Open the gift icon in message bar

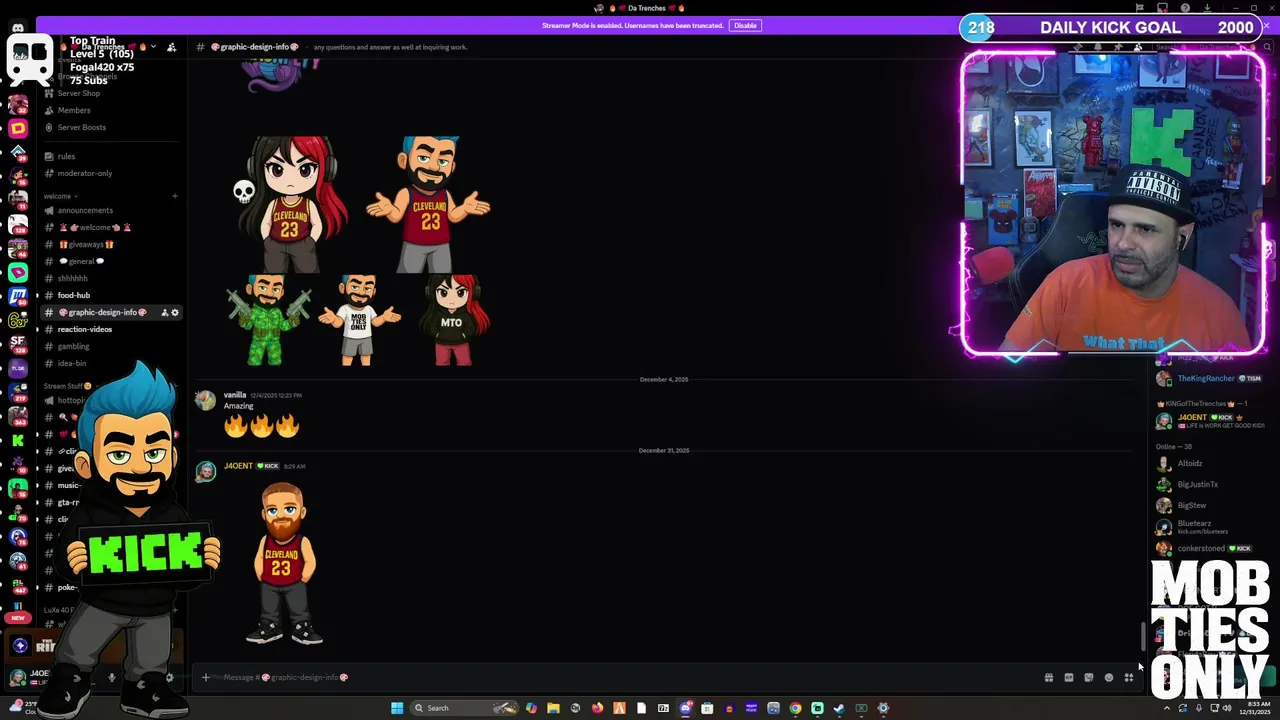pos(1049,677)
